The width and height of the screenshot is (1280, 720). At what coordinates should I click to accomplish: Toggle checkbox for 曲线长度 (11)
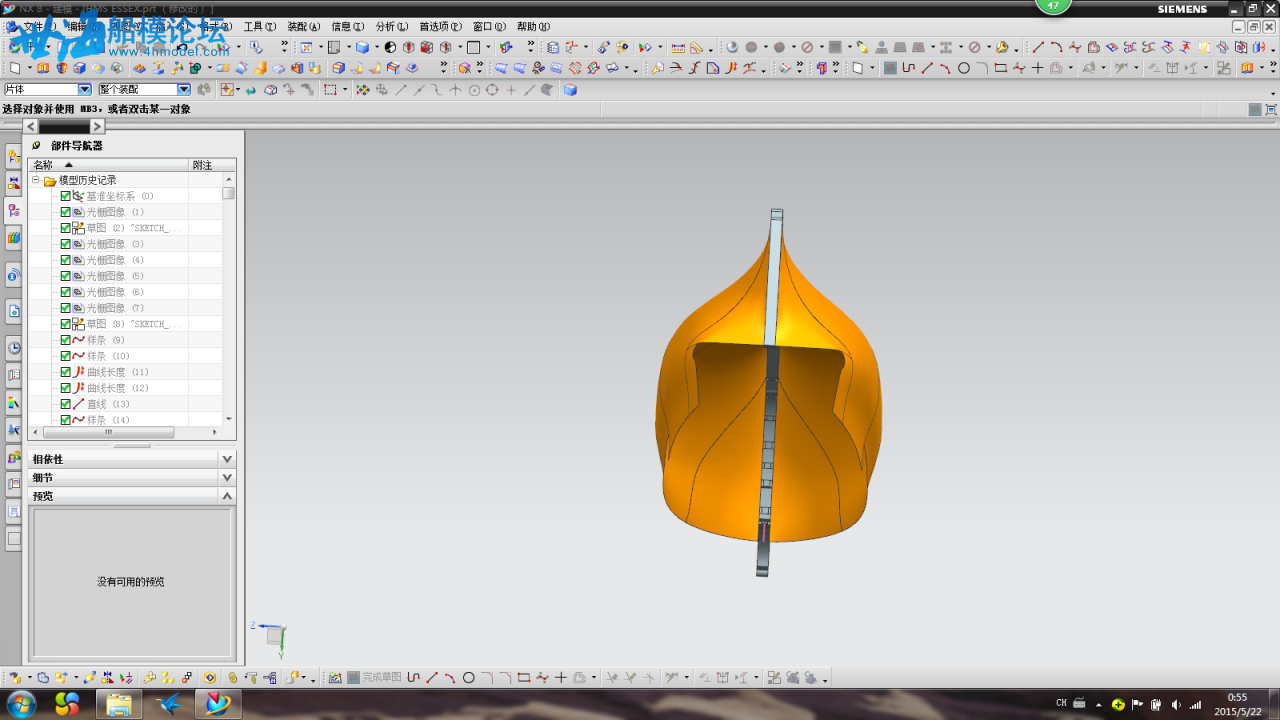tap(66, 372)
